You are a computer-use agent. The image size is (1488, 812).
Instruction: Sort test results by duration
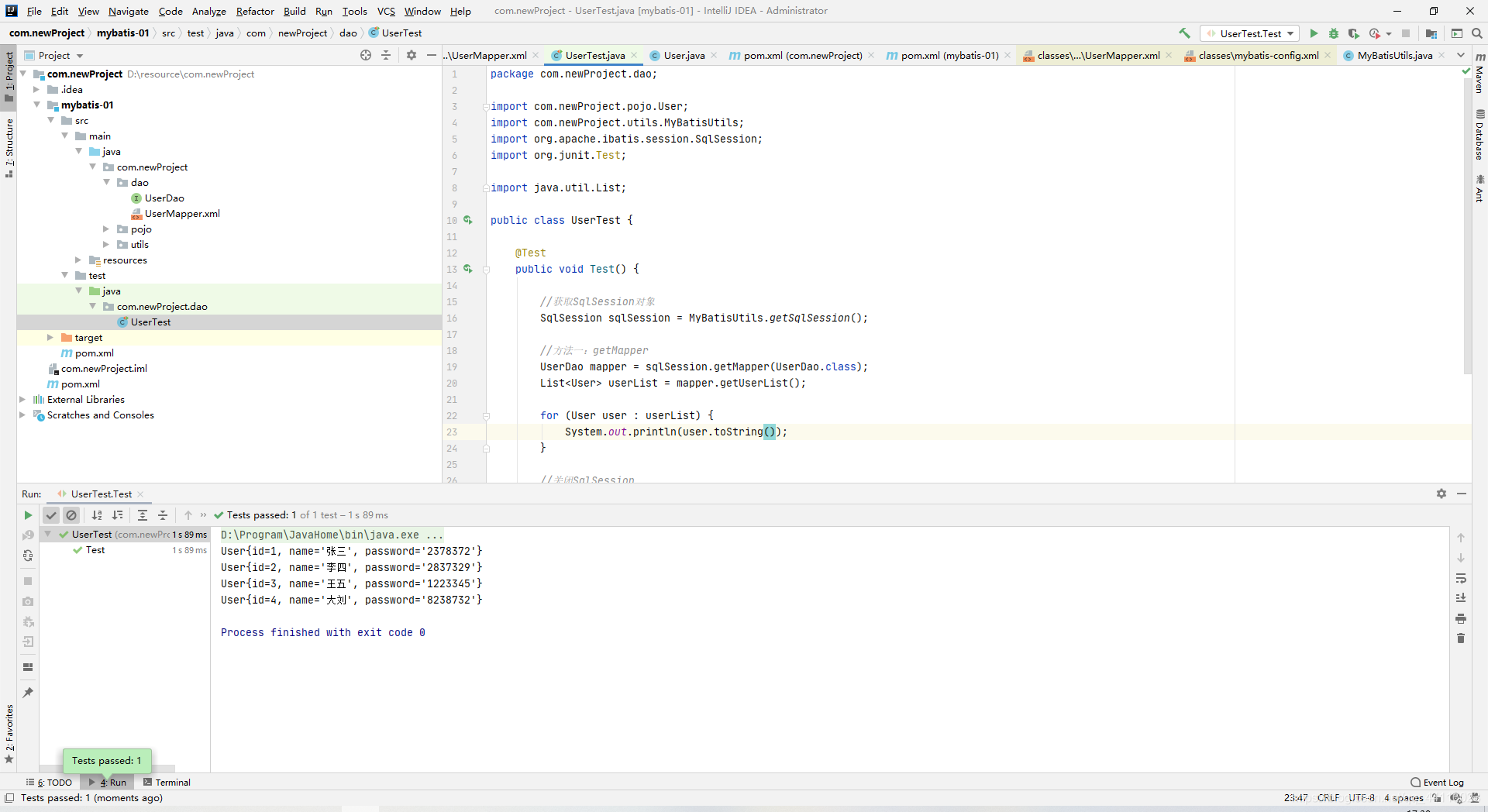pyautogui.click(x=118, y=515)
